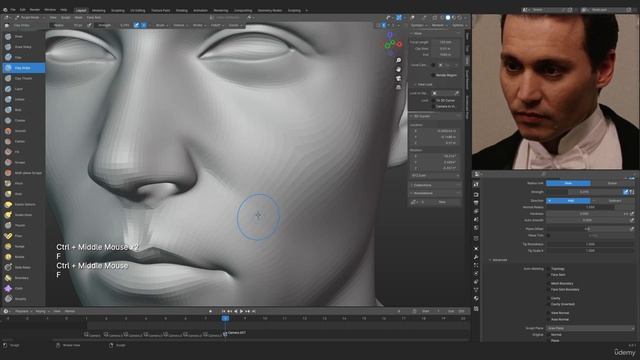Screen dimensions: 640x360
Task: Enable Cavity auto-masking checkbox
Action: pos(548,298)
